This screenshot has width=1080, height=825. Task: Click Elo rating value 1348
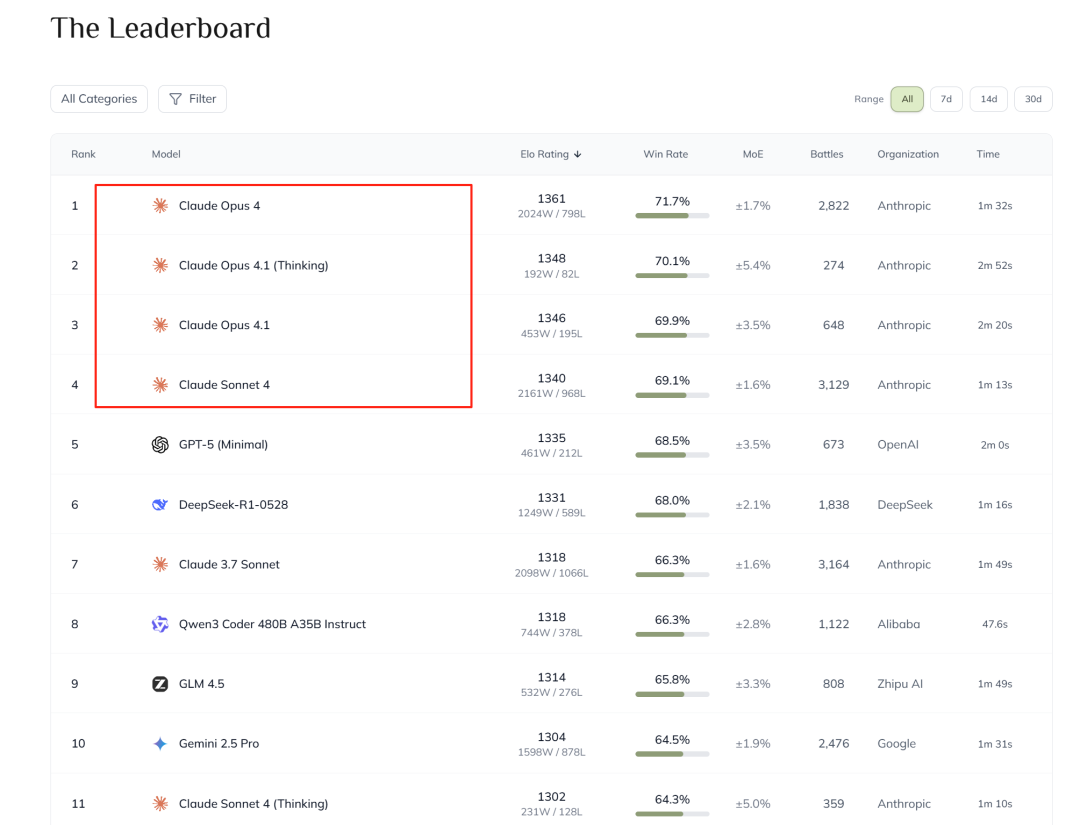[552, 259]
